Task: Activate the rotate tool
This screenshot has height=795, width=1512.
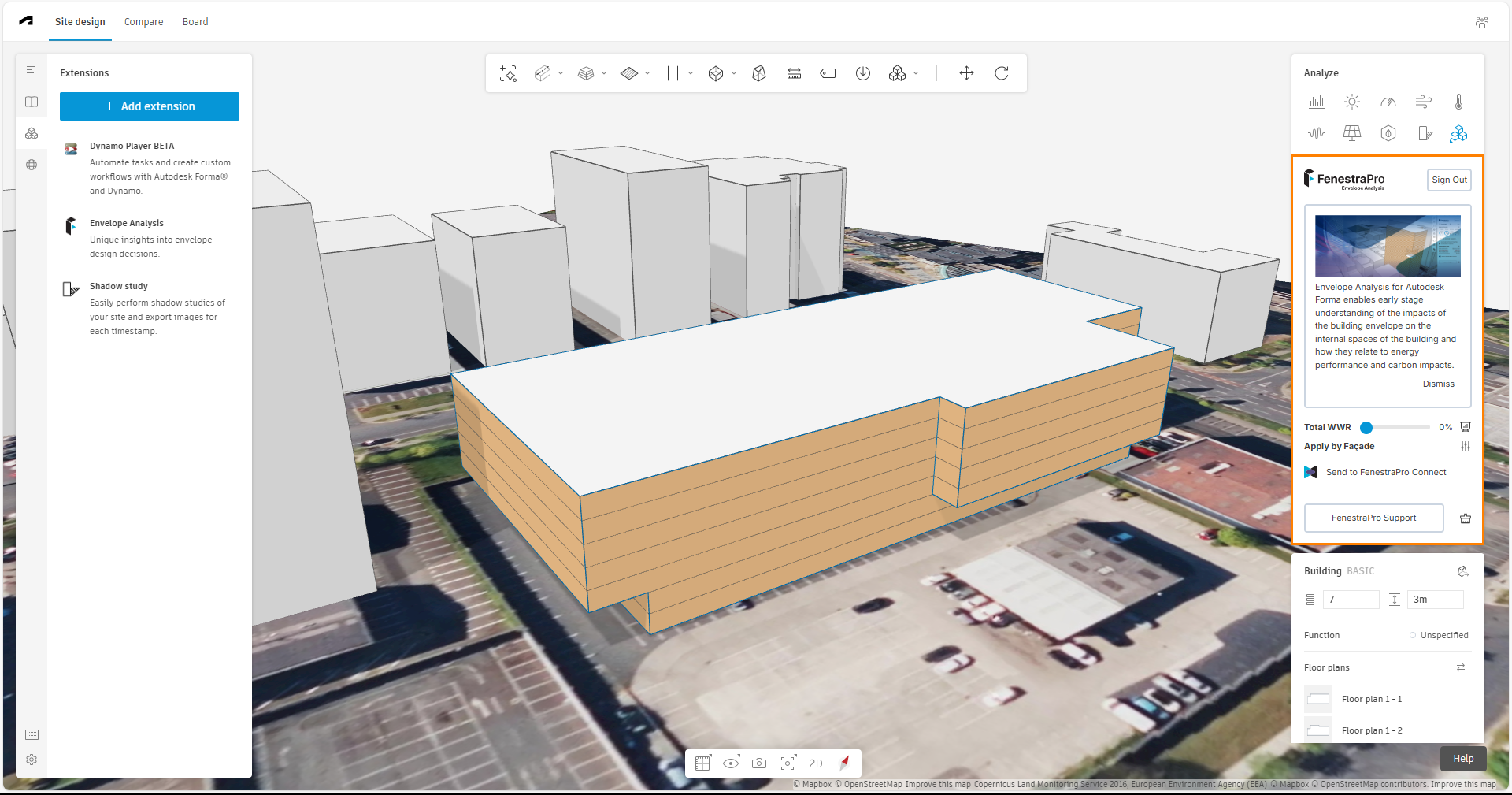Action: (x=1002, y=73)
